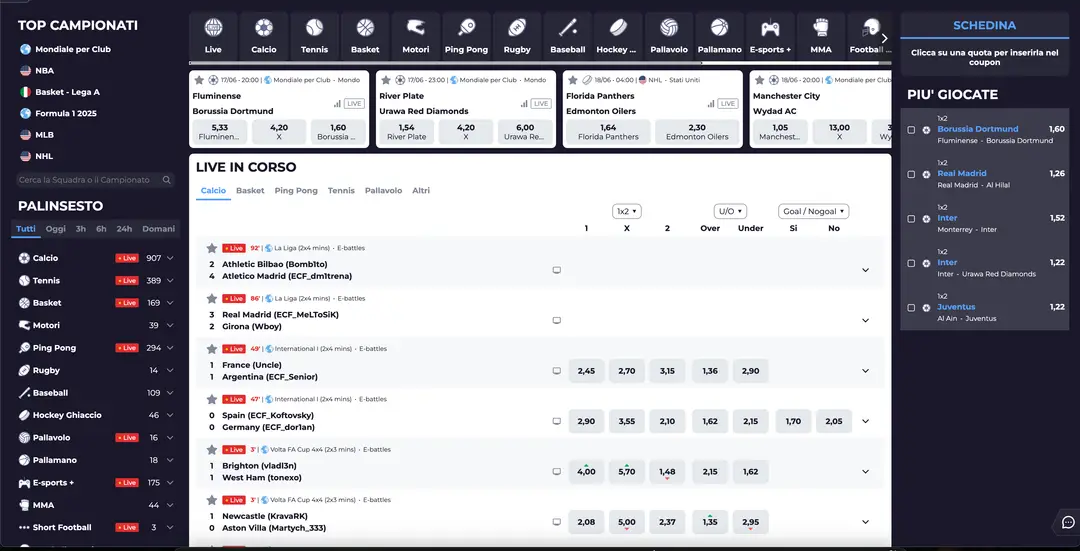Viewport: 1080px width, 551px height.
Task: Open Formula 1 2025 league link
Action: pos(68,113)
